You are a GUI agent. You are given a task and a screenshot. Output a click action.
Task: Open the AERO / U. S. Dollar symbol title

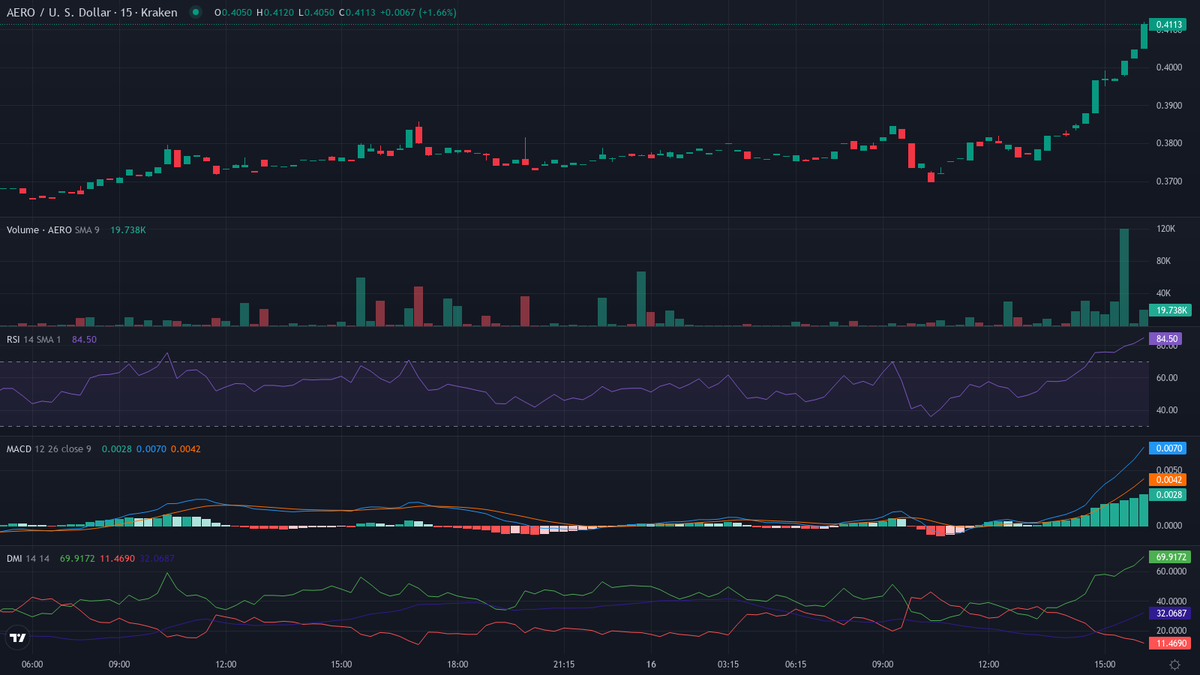(x=92, y=12)
